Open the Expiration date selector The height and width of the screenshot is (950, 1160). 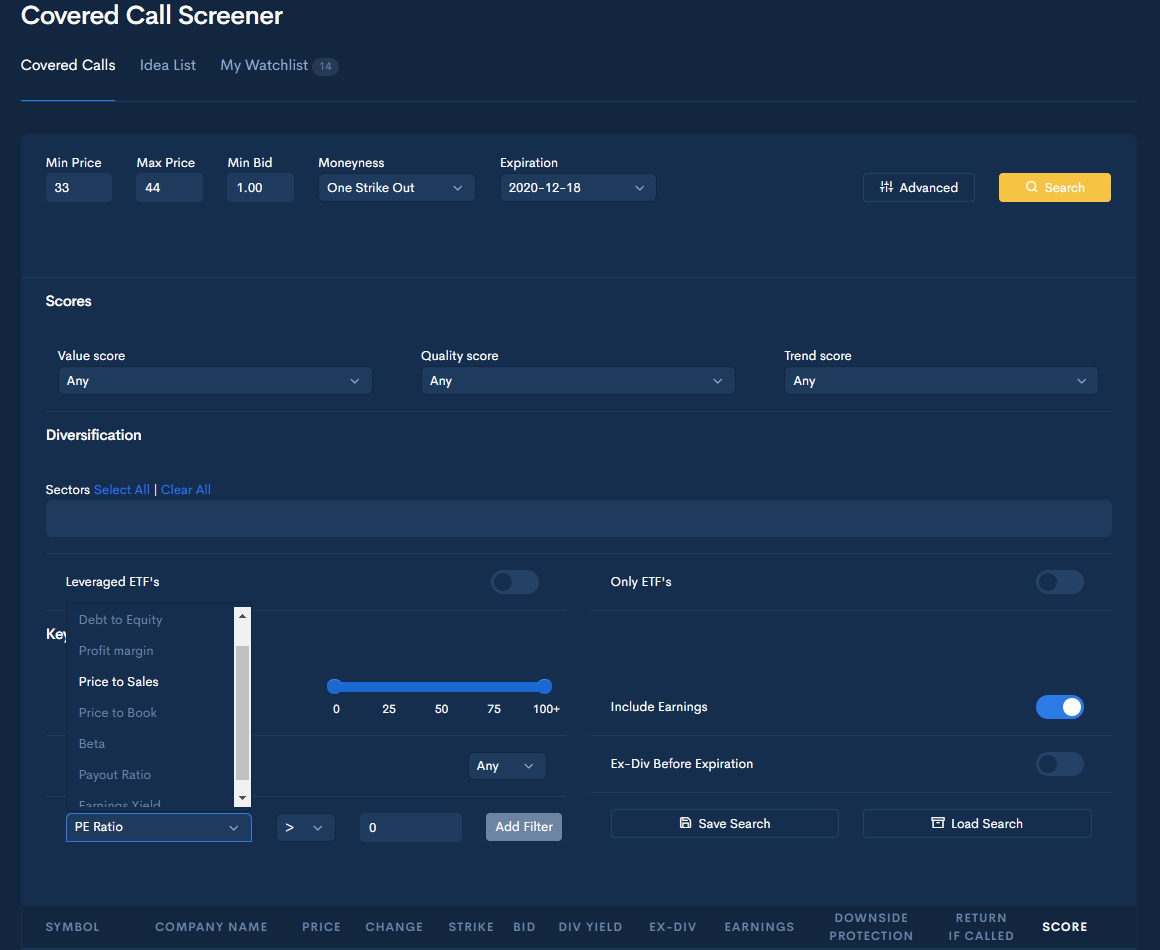click(x=577, y=187)
